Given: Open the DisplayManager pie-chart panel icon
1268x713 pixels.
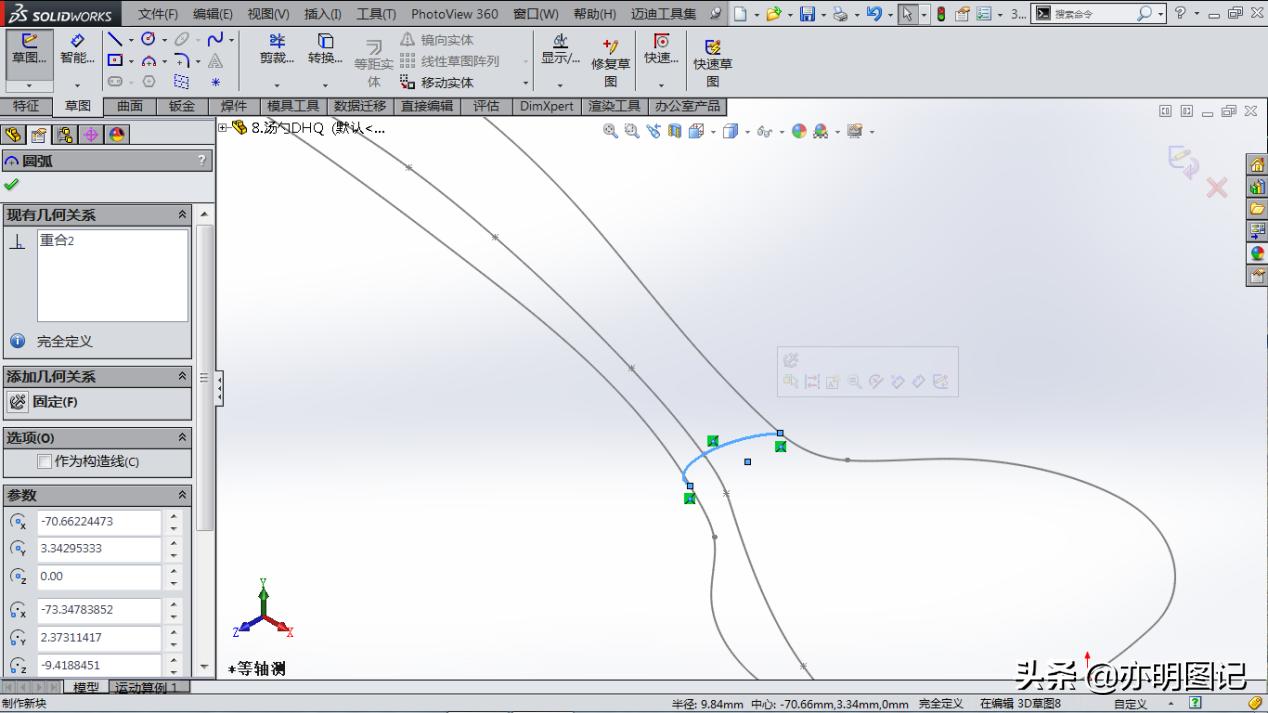Looking at the screenshot, I should click(x=117, y=134).
